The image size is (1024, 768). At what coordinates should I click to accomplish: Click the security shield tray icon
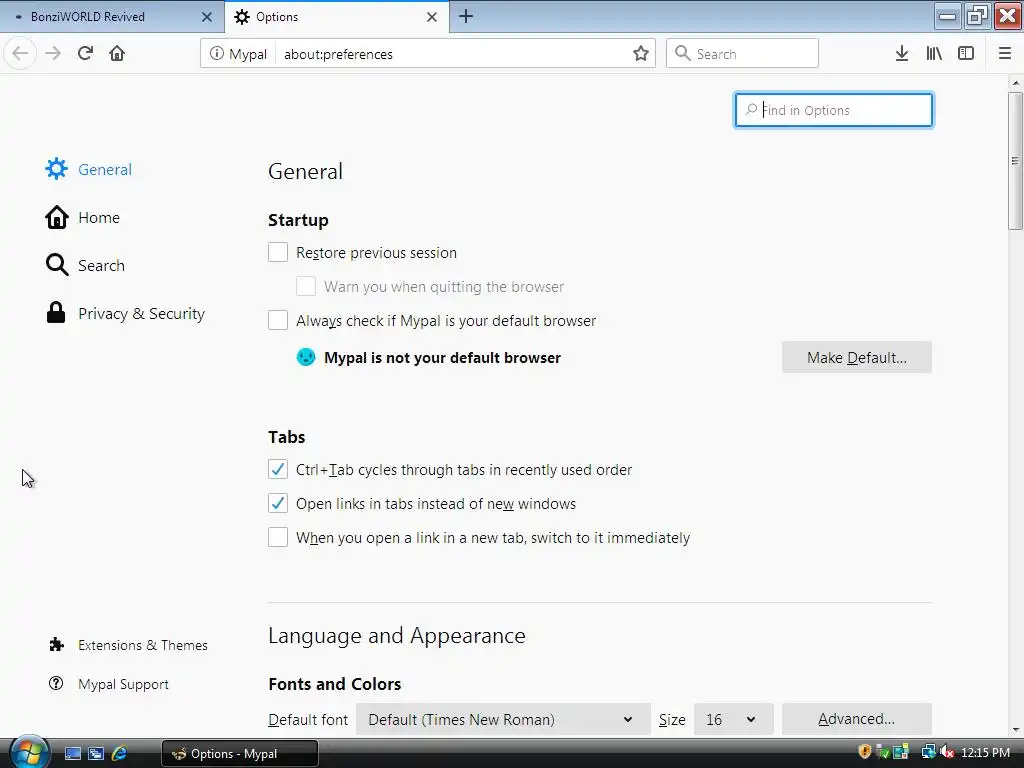tap(865, 752)
